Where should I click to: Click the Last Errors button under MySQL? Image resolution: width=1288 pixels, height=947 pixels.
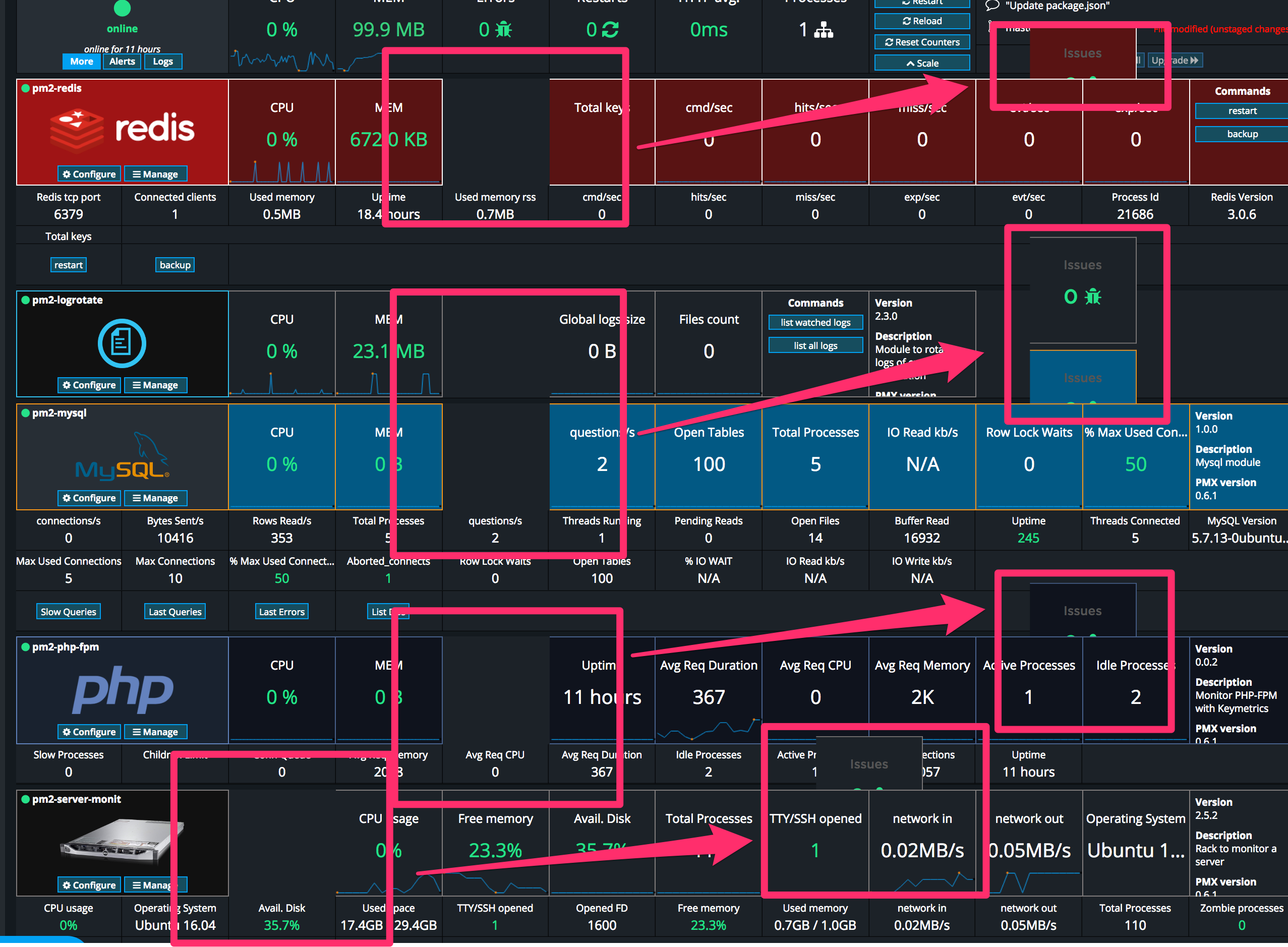click(281, 611)
